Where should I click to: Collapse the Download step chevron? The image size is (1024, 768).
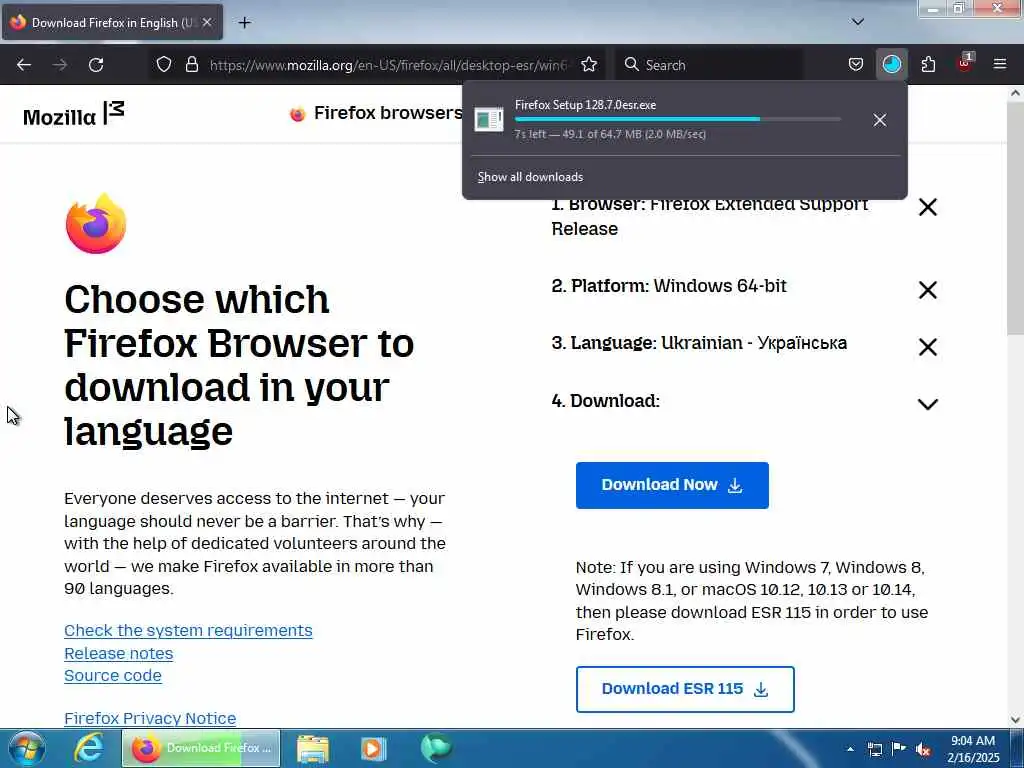pyautogui.click(x=927, y=404)
